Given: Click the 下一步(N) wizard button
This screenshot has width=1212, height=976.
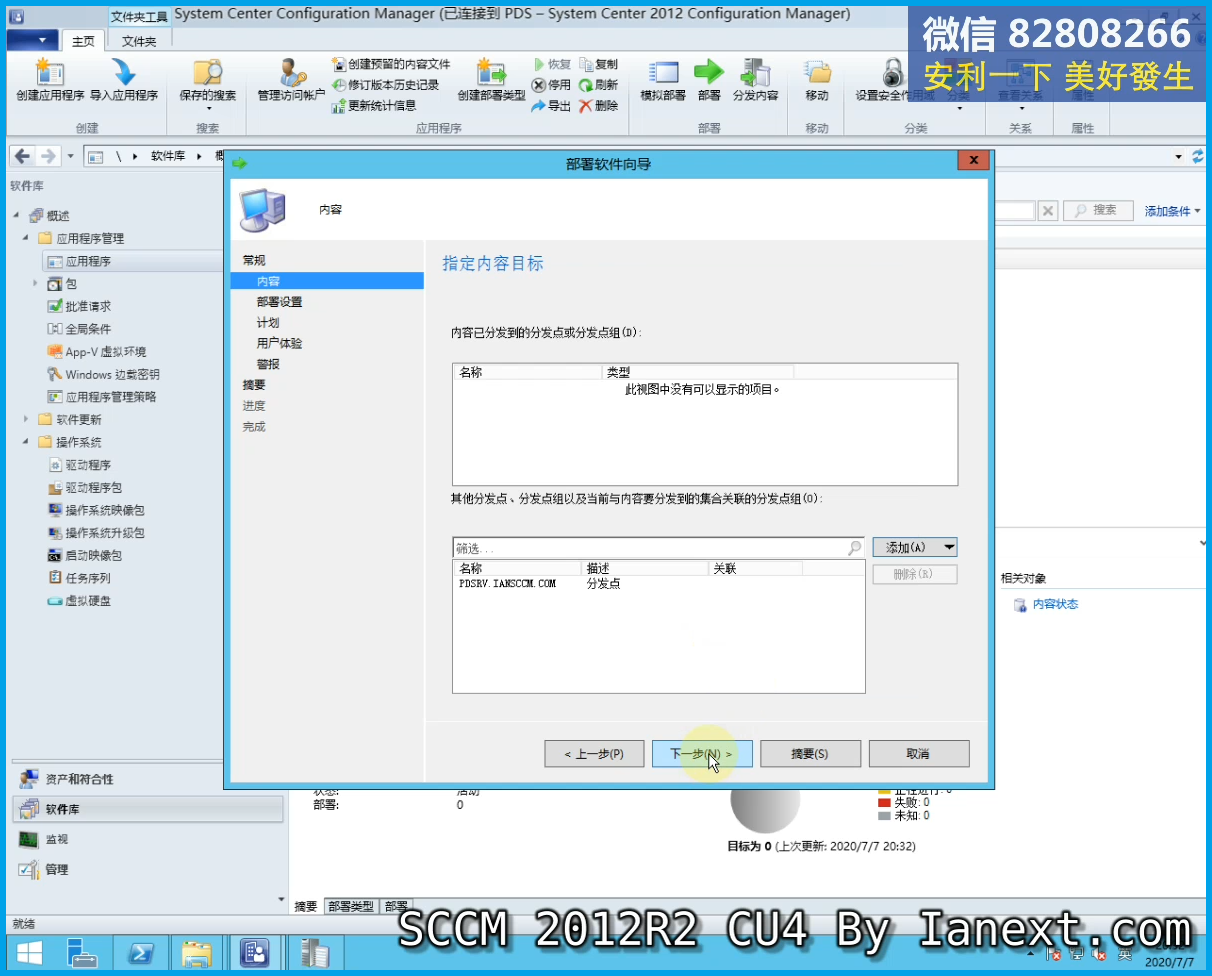Looking at the screenshot, I should click(x=702, y=753).
